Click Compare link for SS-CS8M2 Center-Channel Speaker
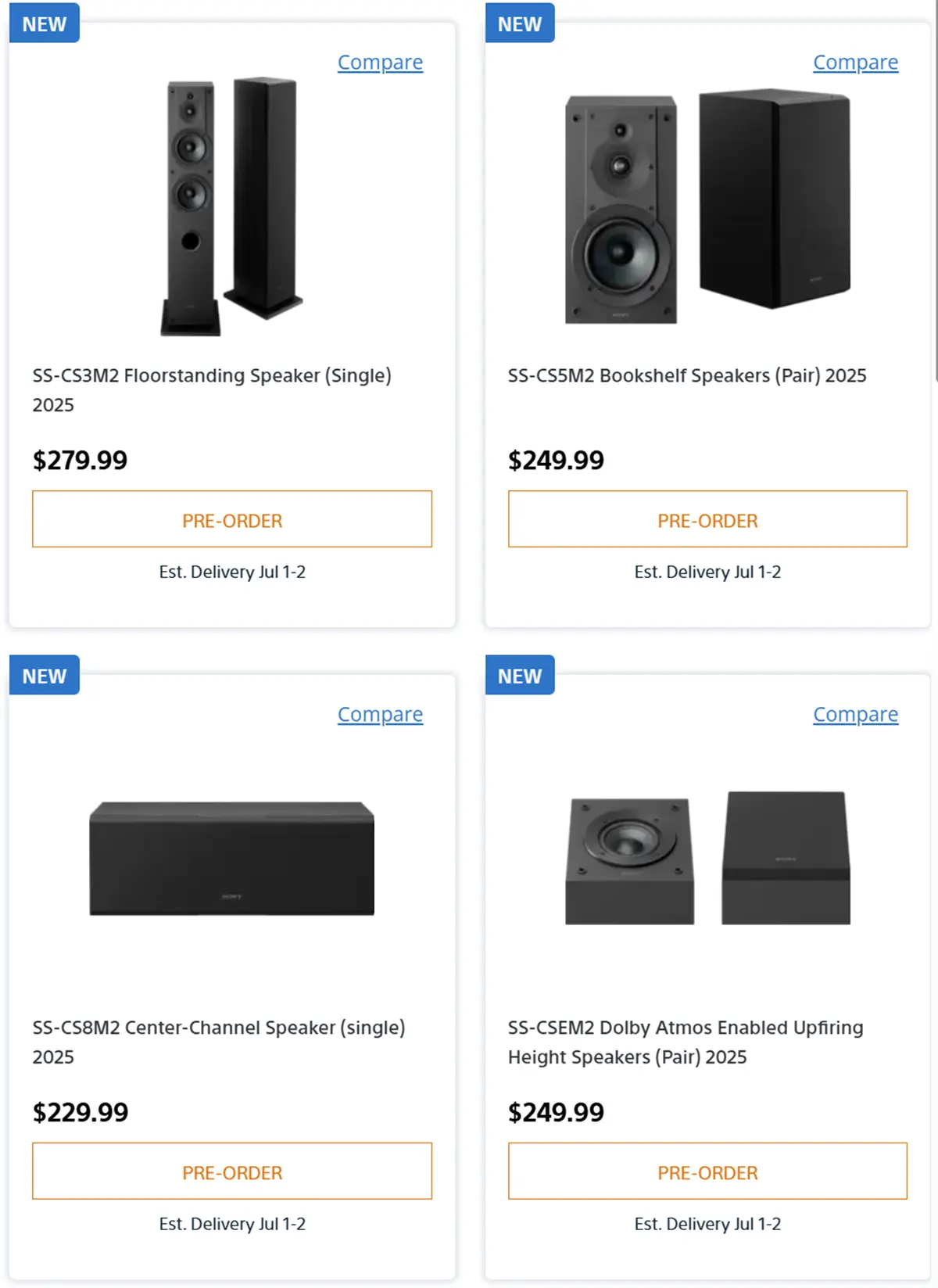Screen dimensions: 938x1288 pyautogui.click(x=380, y=715)
